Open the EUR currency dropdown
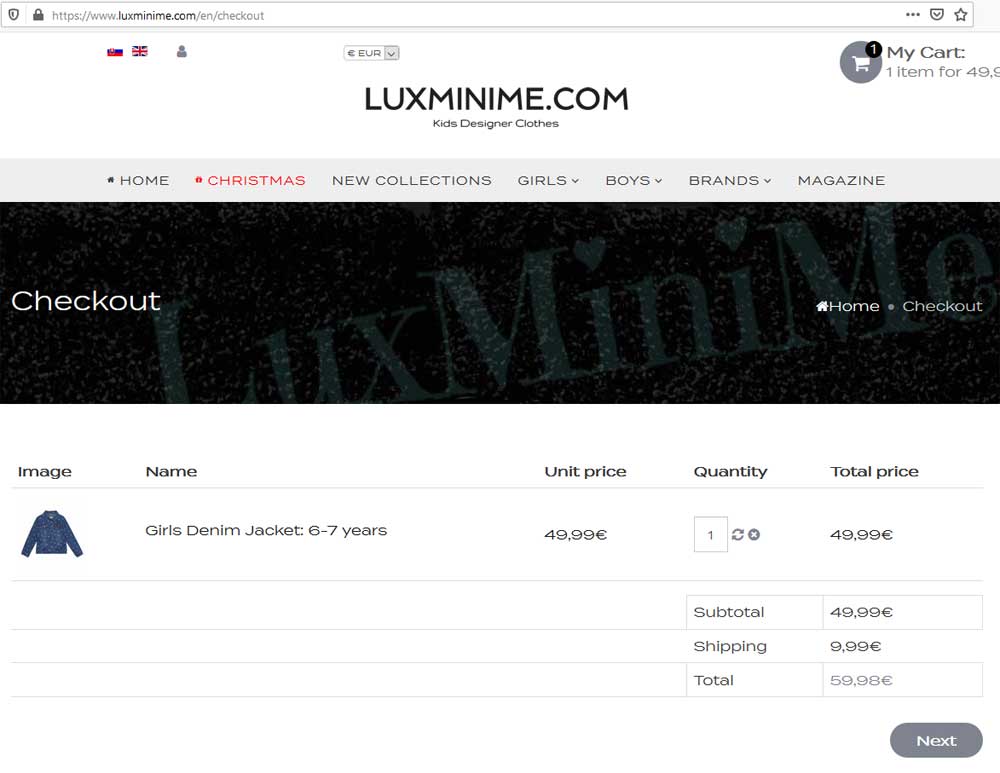This screenshot has height=773, width=1000. pos(371,53)
